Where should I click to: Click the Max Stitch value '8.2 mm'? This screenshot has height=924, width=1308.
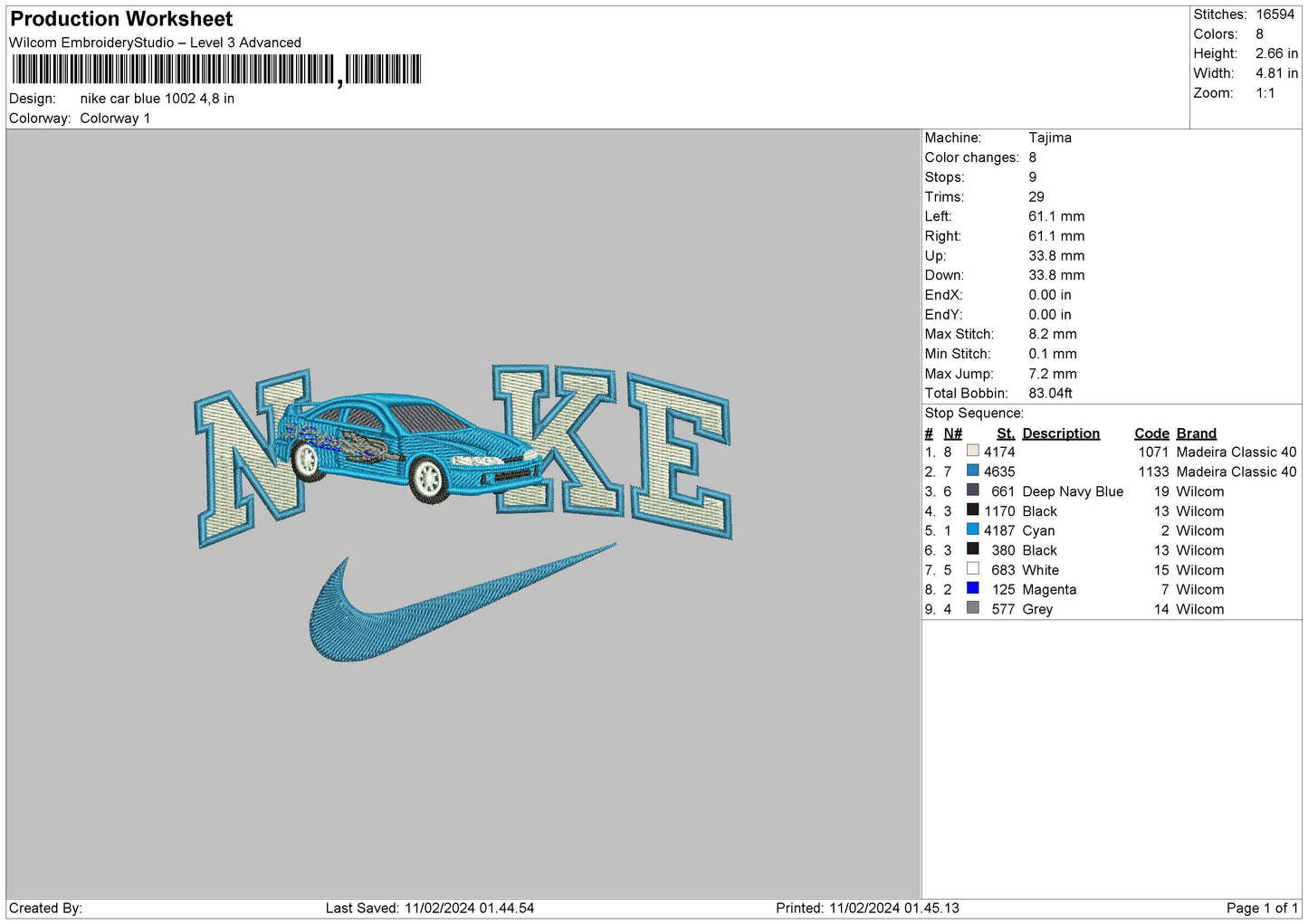tap(1053, 334)
